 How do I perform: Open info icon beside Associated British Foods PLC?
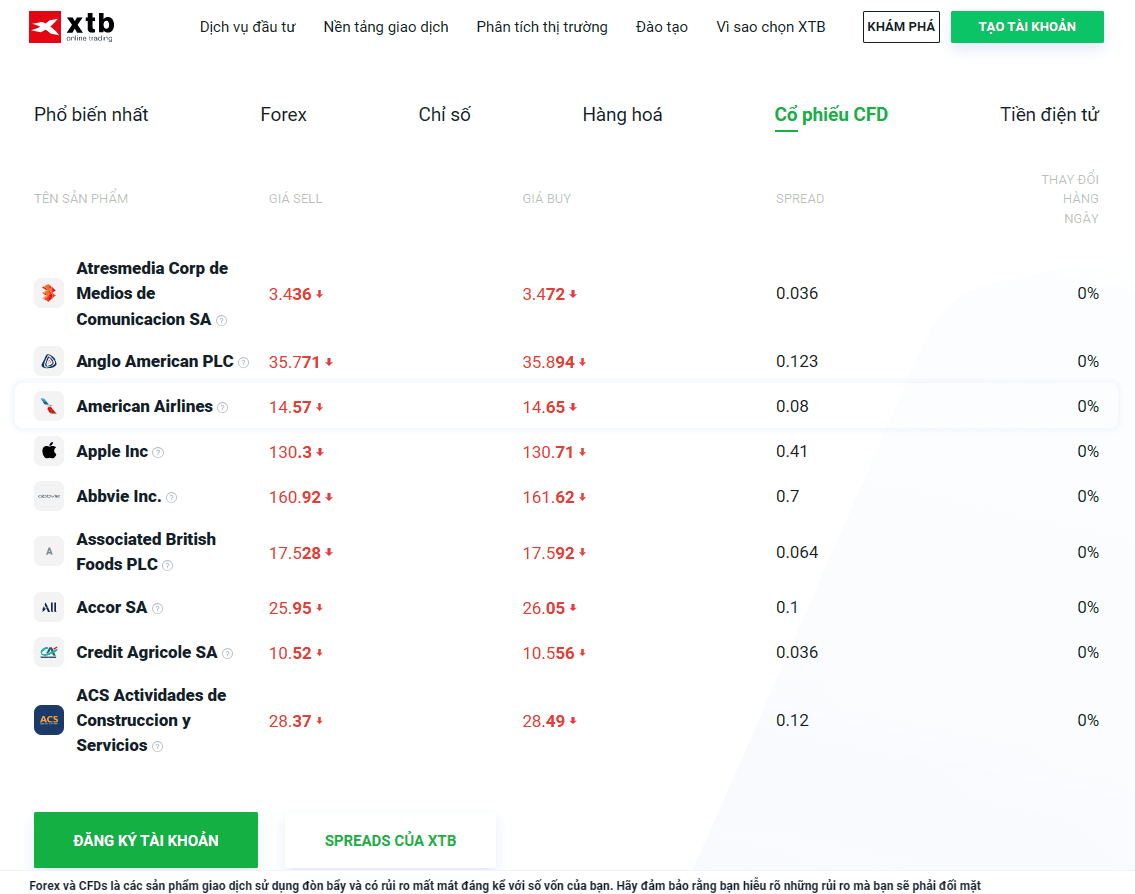tap(167, 565)
